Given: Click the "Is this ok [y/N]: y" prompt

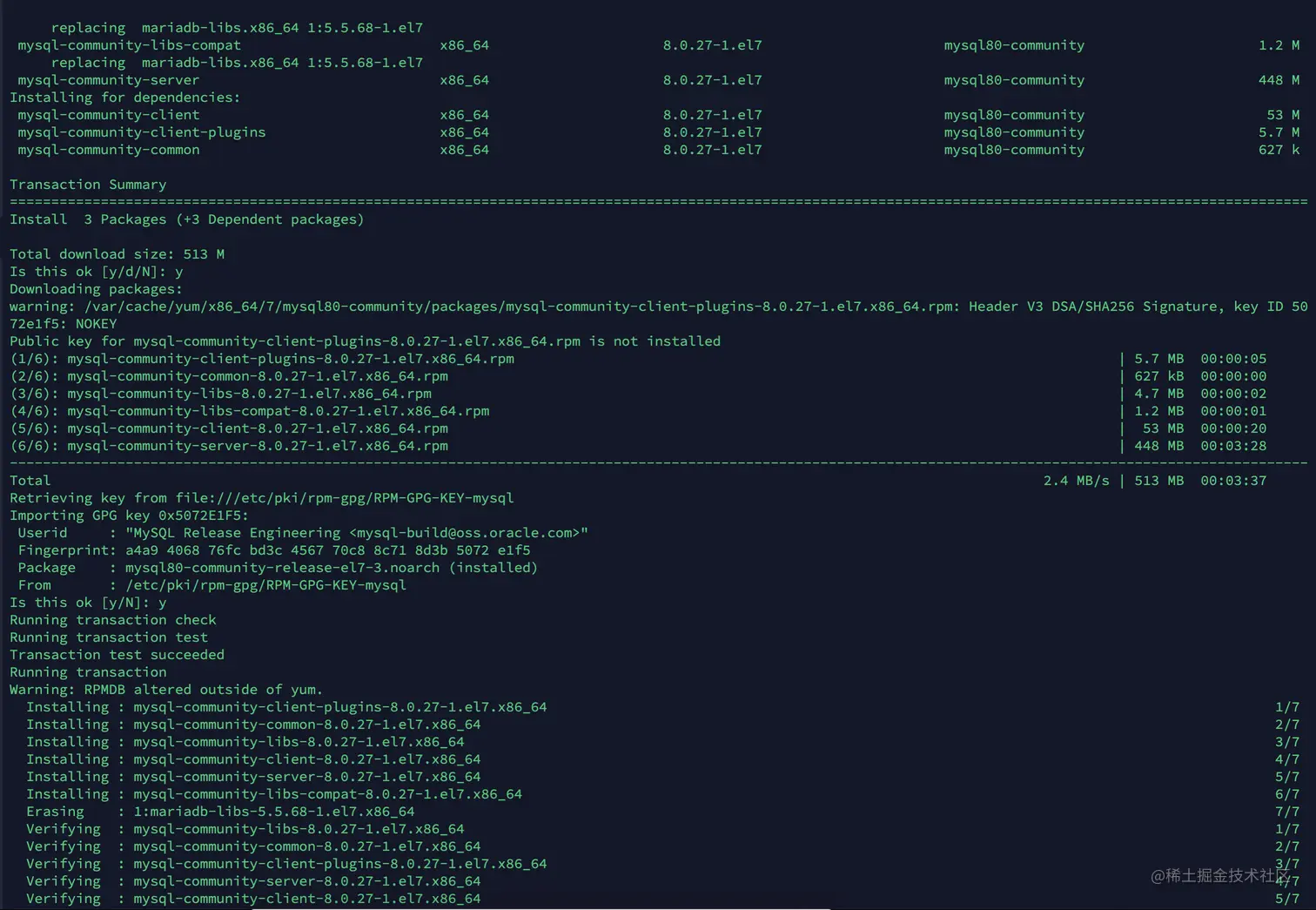Looking at the screenshot, I should (88, 603).
